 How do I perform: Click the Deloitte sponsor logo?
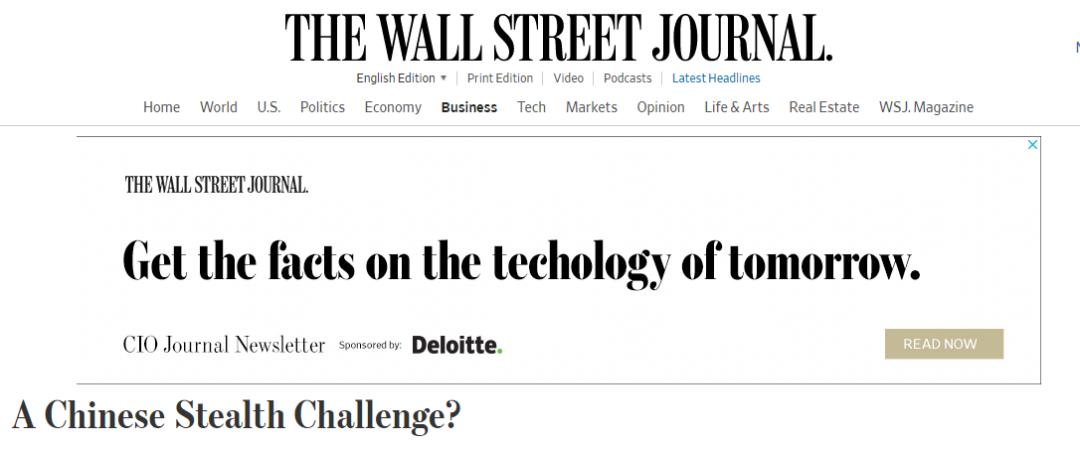[x=457, y=345]
